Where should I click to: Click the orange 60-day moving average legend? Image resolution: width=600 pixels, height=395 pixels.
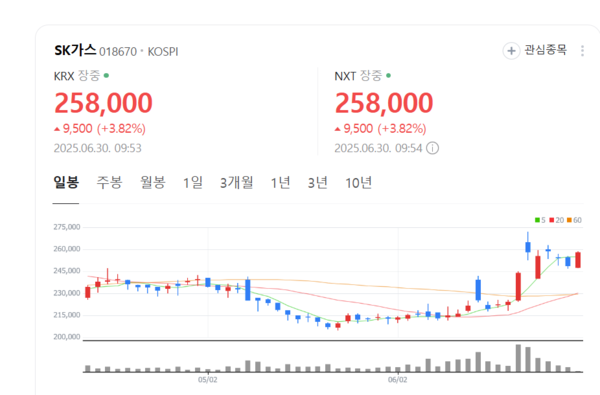tap(574, 220)
